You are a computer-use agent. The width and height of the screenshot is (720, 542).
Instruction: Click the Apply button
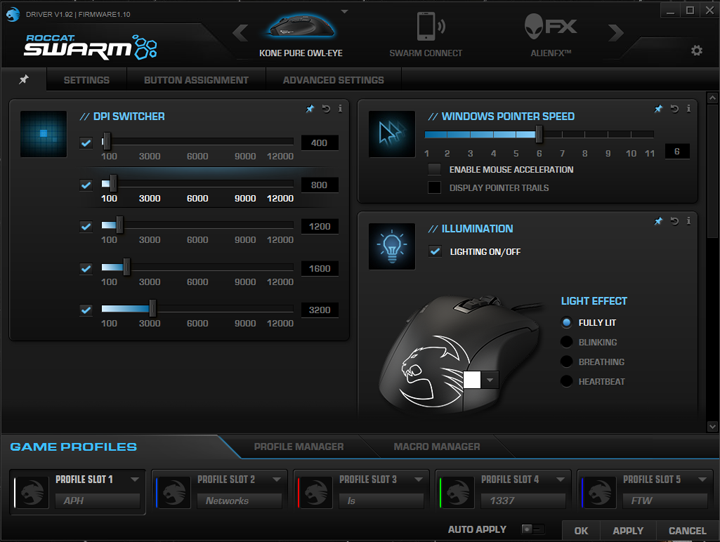(628, 530)
